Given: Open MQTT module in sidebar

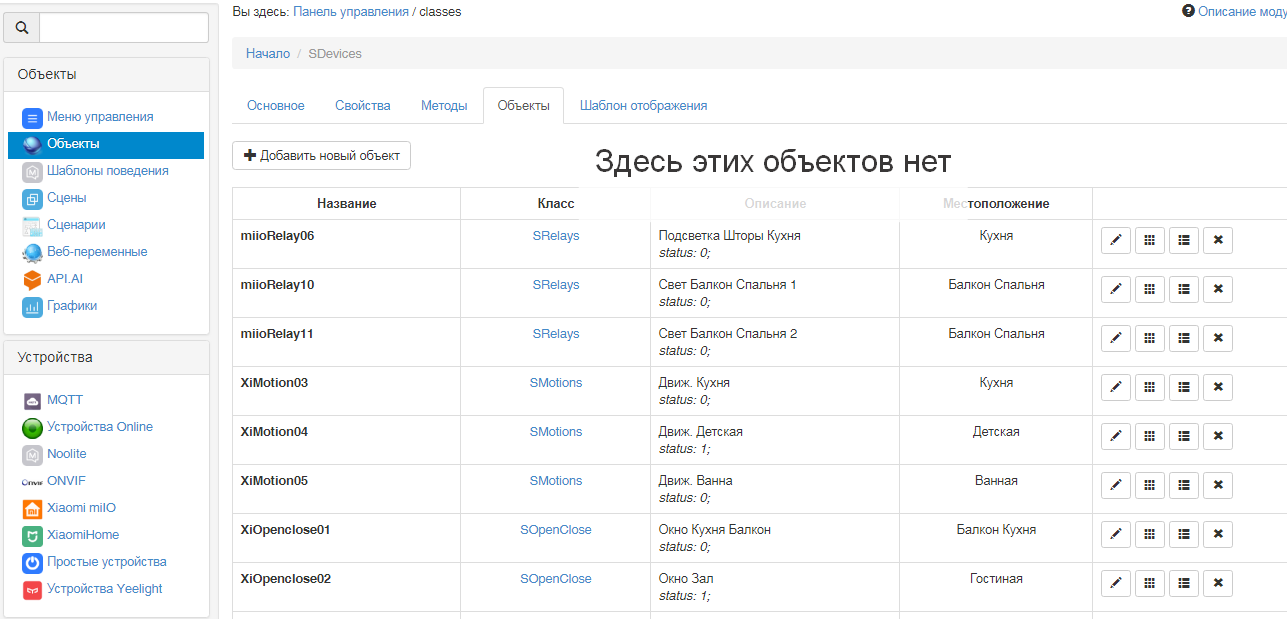Looking at the screenshot, I should pyautogui.click(x=64, y=400).
